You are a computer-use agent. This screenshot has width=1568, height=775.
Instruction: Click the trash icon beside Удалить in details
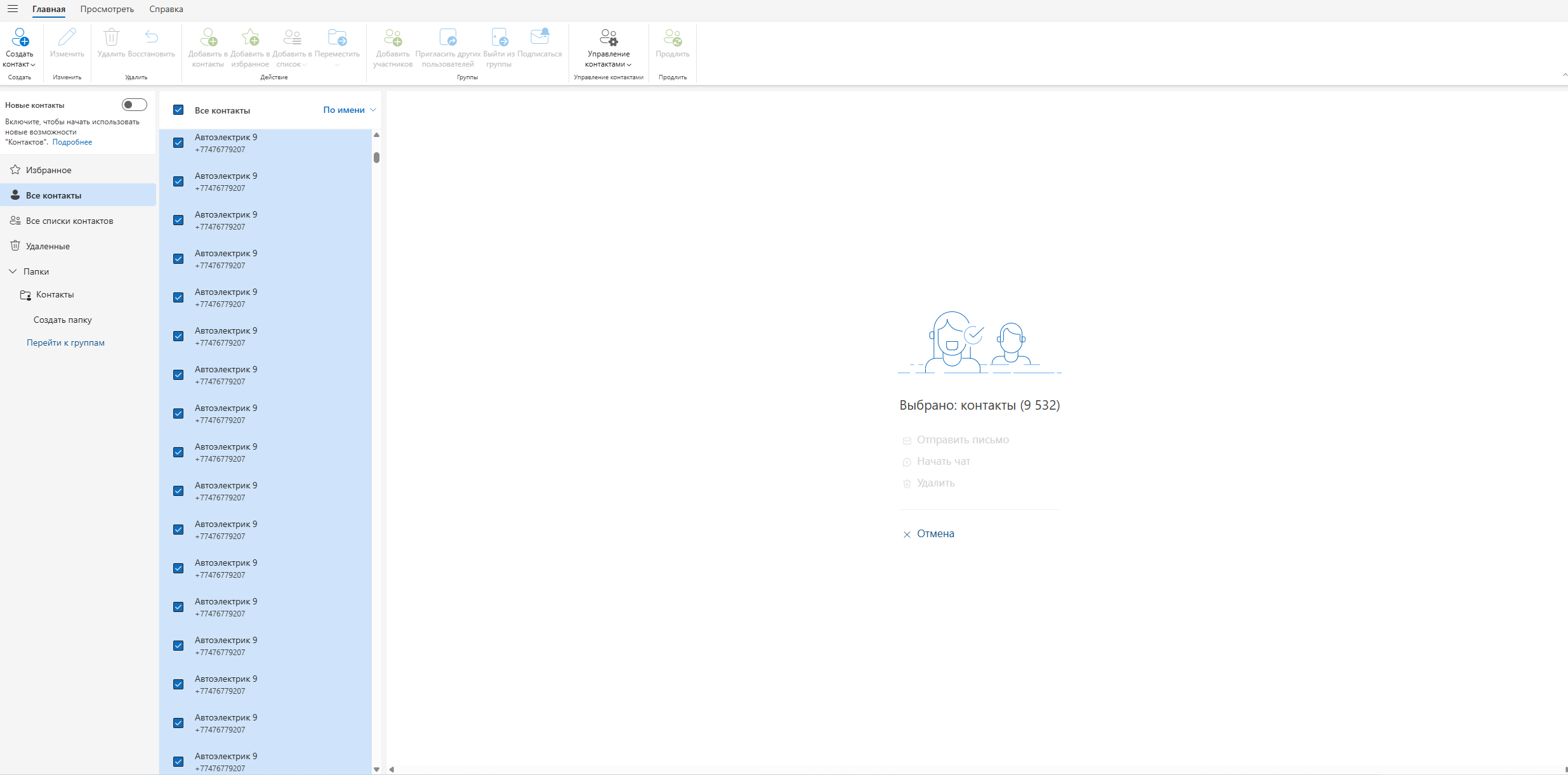coord(907,484)
